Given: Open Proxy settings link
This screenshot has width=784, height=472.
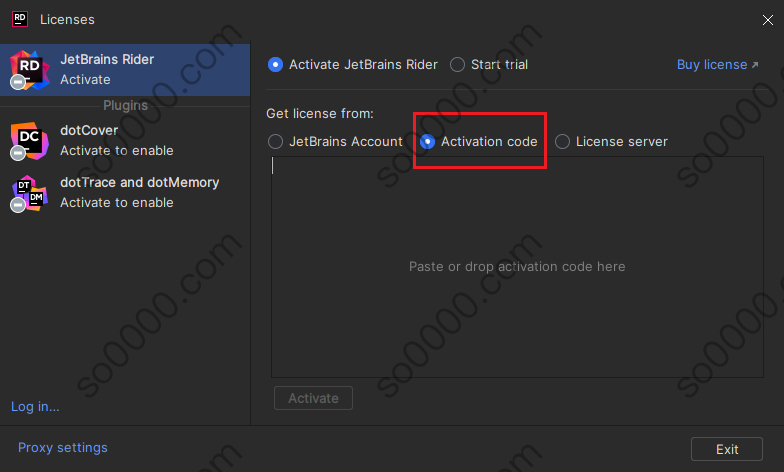Looking at the screenshot, I should coord(62,448).
